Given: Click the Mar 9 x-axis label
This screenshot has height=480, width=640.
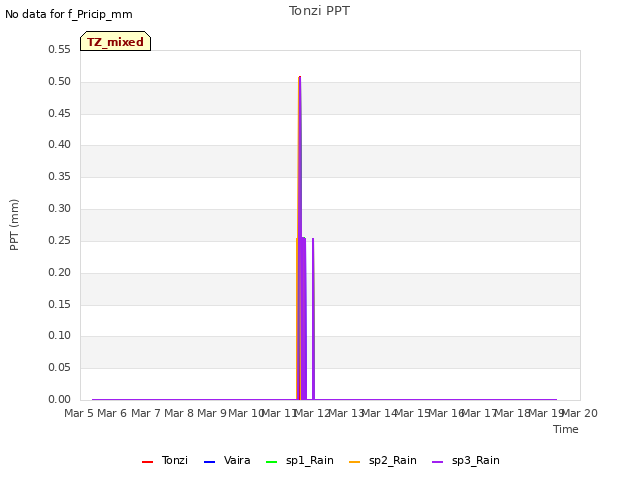Looking at the screenshot, I should 212,413.
